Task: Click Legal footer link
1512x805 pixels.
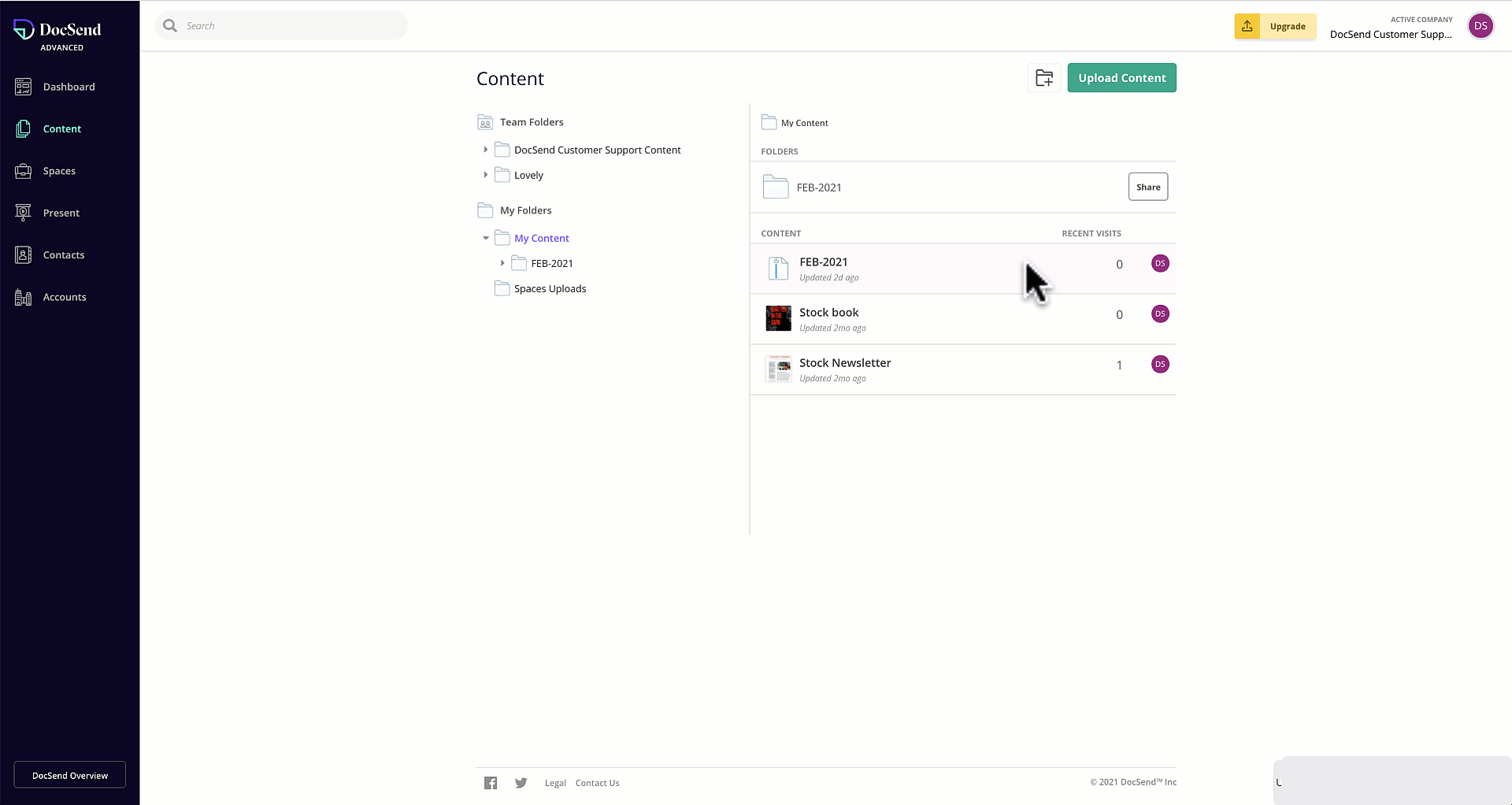Action: tap(555, 783)
